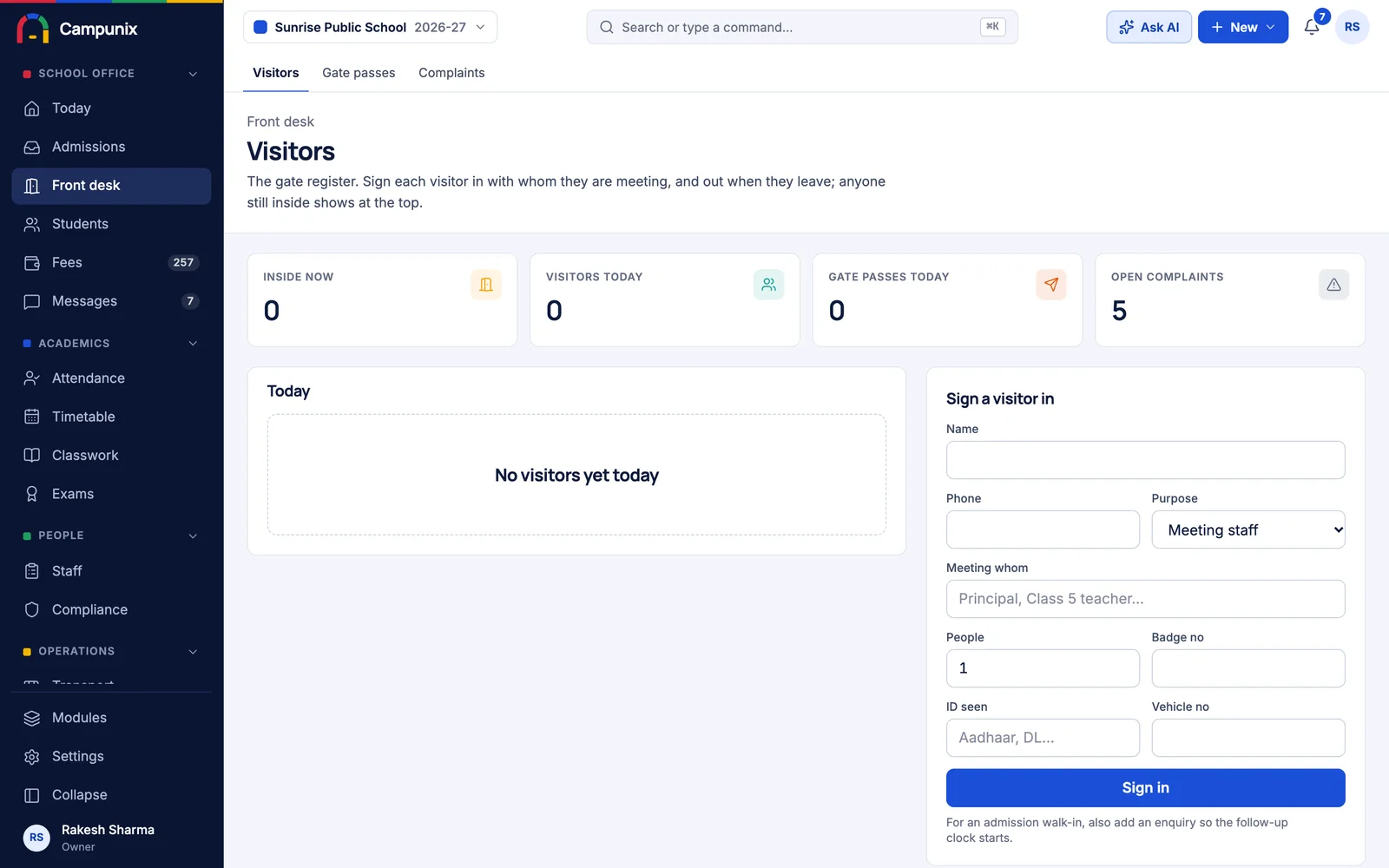Viewport: 1389px width, 868px height.
Task: Select Front desk in the sidebar
Action: pyautogui.click(x=111, y=186)
